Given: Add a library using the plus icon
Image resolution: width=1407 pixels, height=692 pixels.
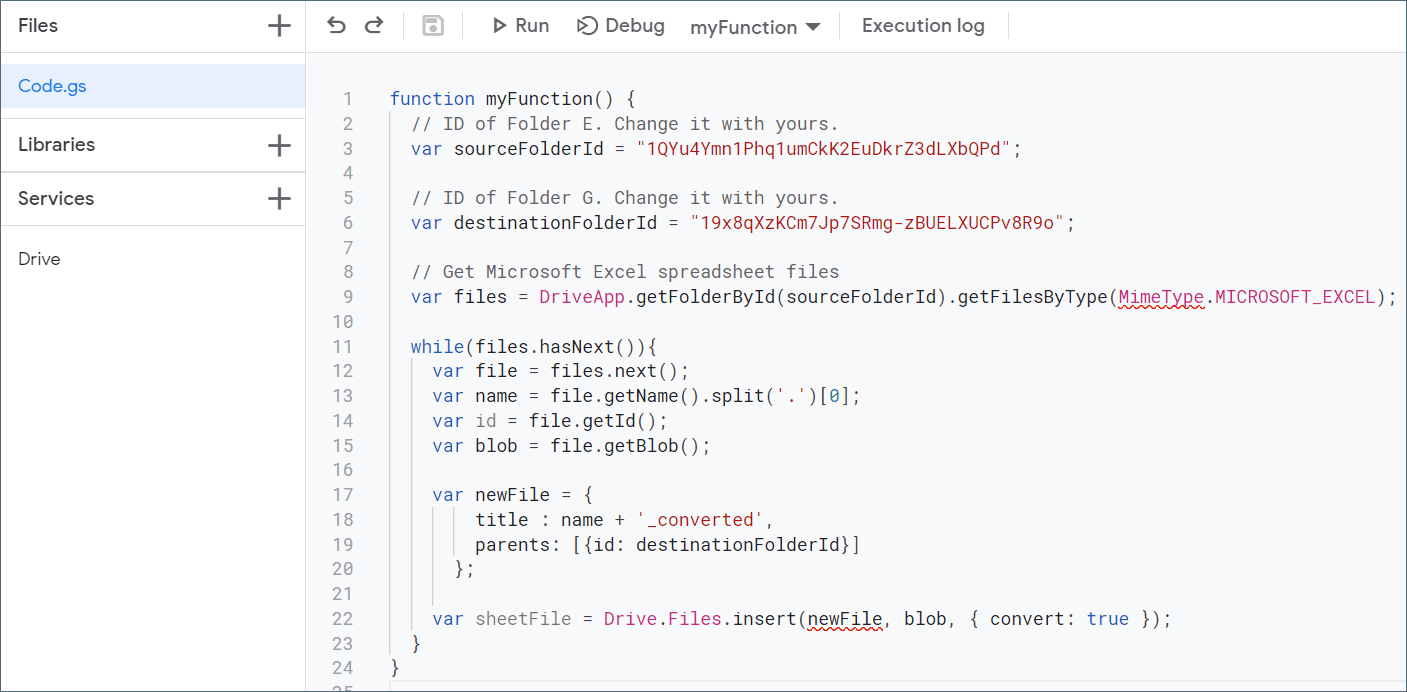Looking at the screenshot, I should click(x=279, y=144).
